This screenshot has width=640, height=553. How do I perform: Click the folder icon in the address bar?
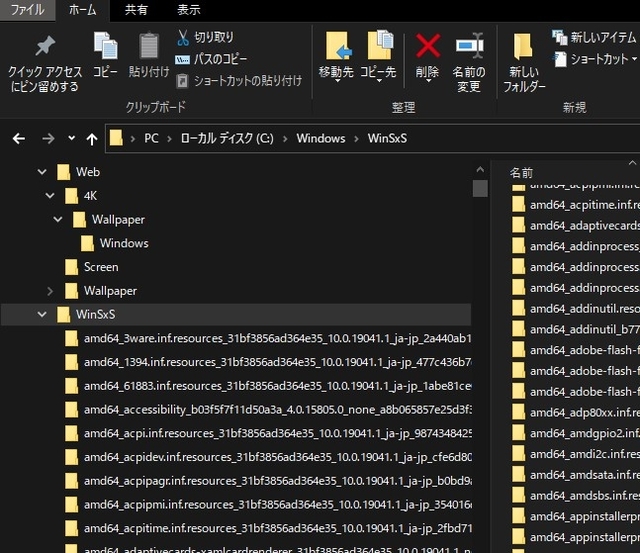[116, 138]
